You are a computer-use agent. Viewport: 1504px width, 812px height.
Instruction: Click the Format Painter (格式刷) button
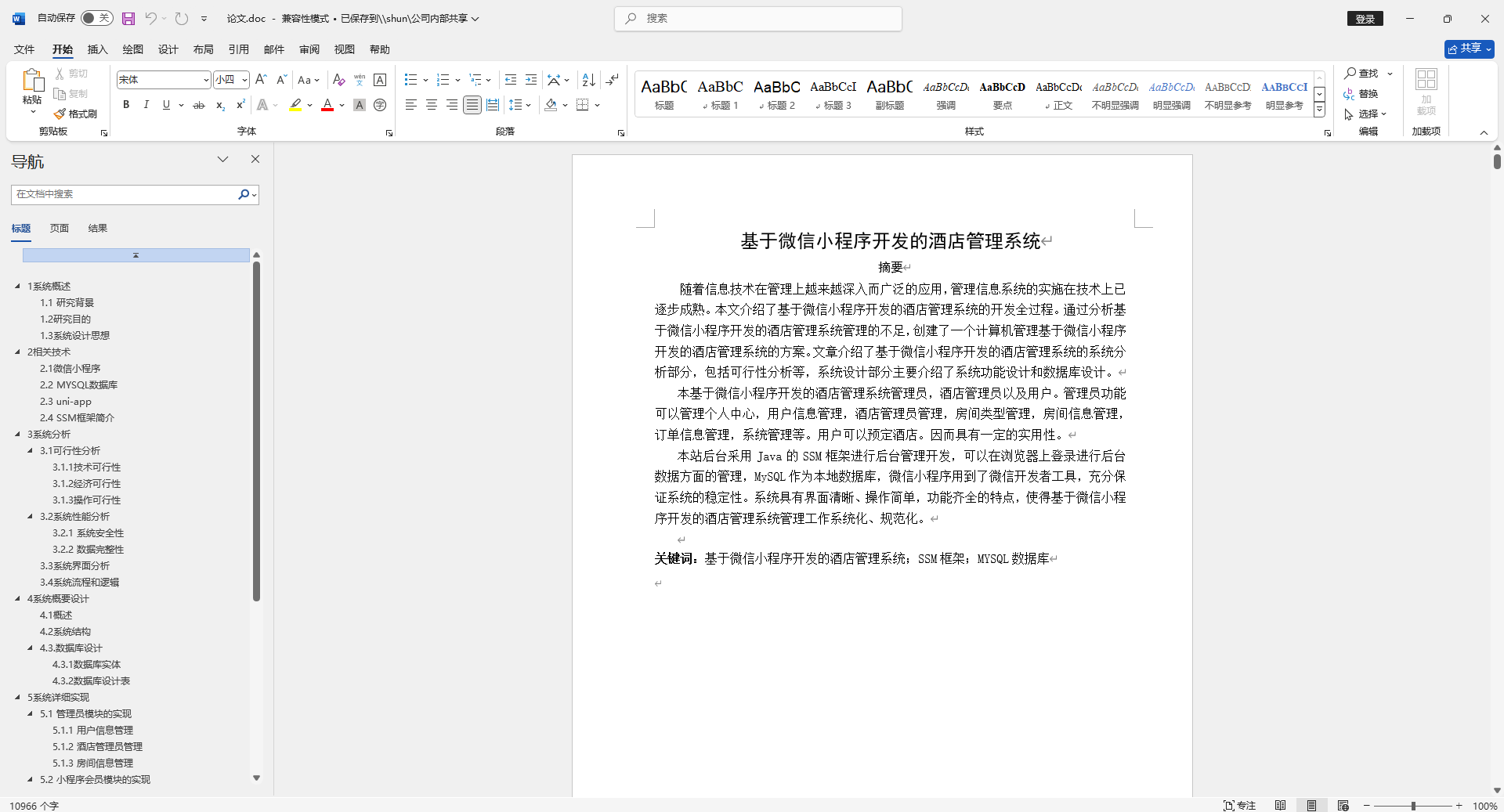[76, 114]
